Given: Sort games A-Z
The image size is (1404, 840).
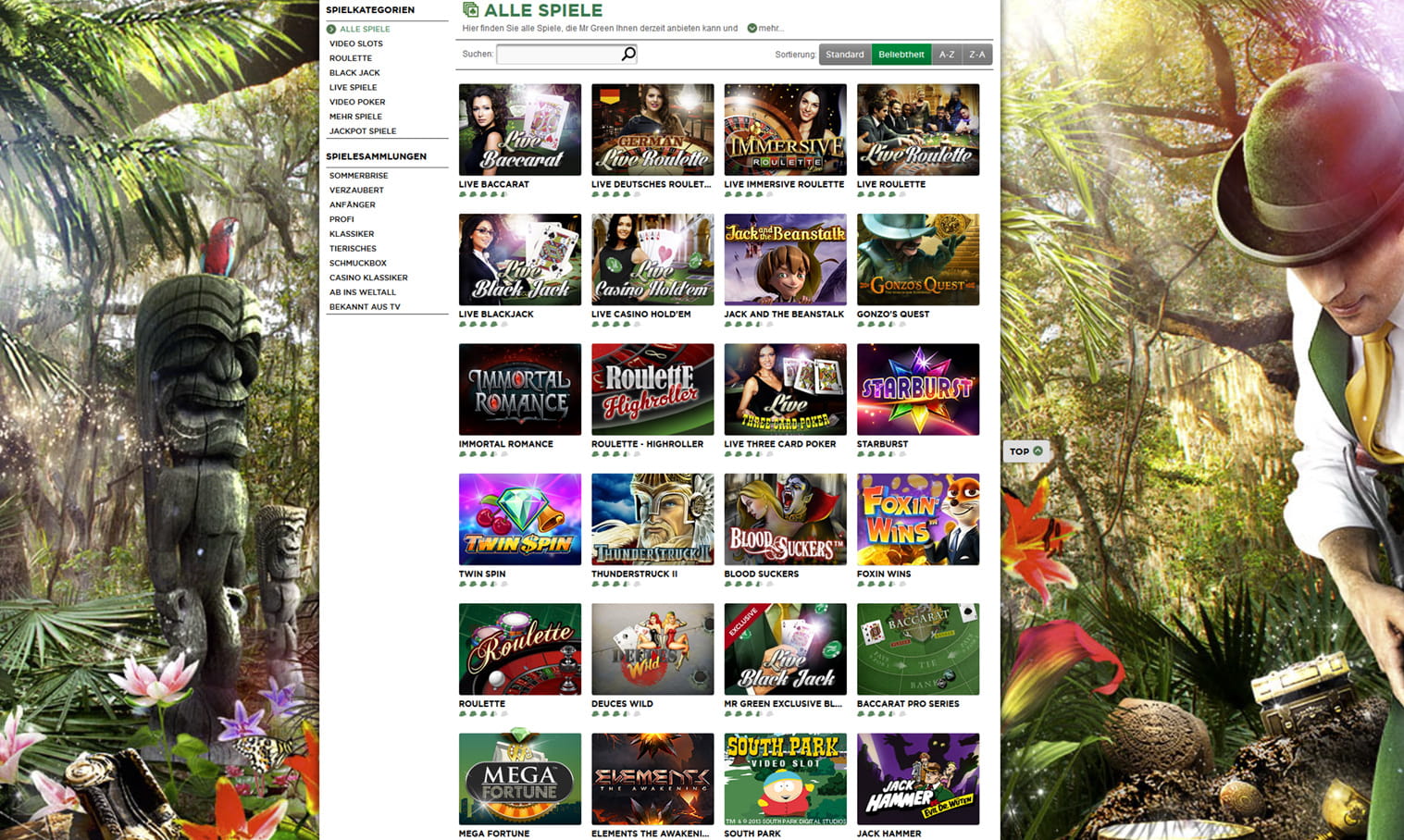Looking at the screenshot, I should click(947, 55).
